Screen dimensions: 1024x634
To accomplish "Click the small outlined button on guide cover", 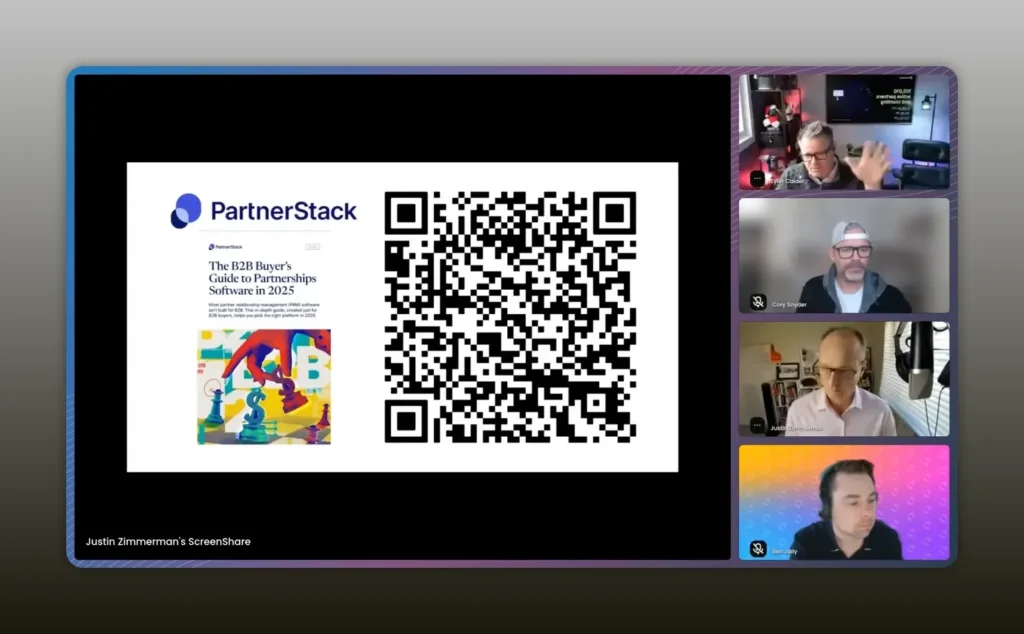I will 313,246.
